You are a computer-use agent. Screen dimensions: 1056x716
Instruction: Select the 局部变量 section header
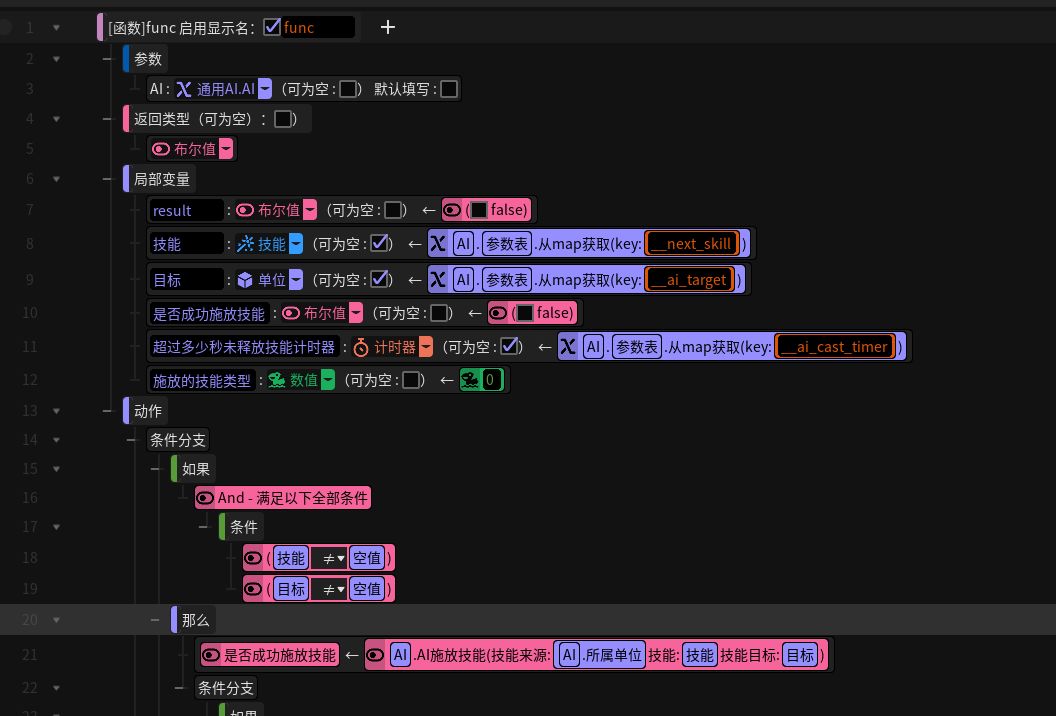[162, 179]
